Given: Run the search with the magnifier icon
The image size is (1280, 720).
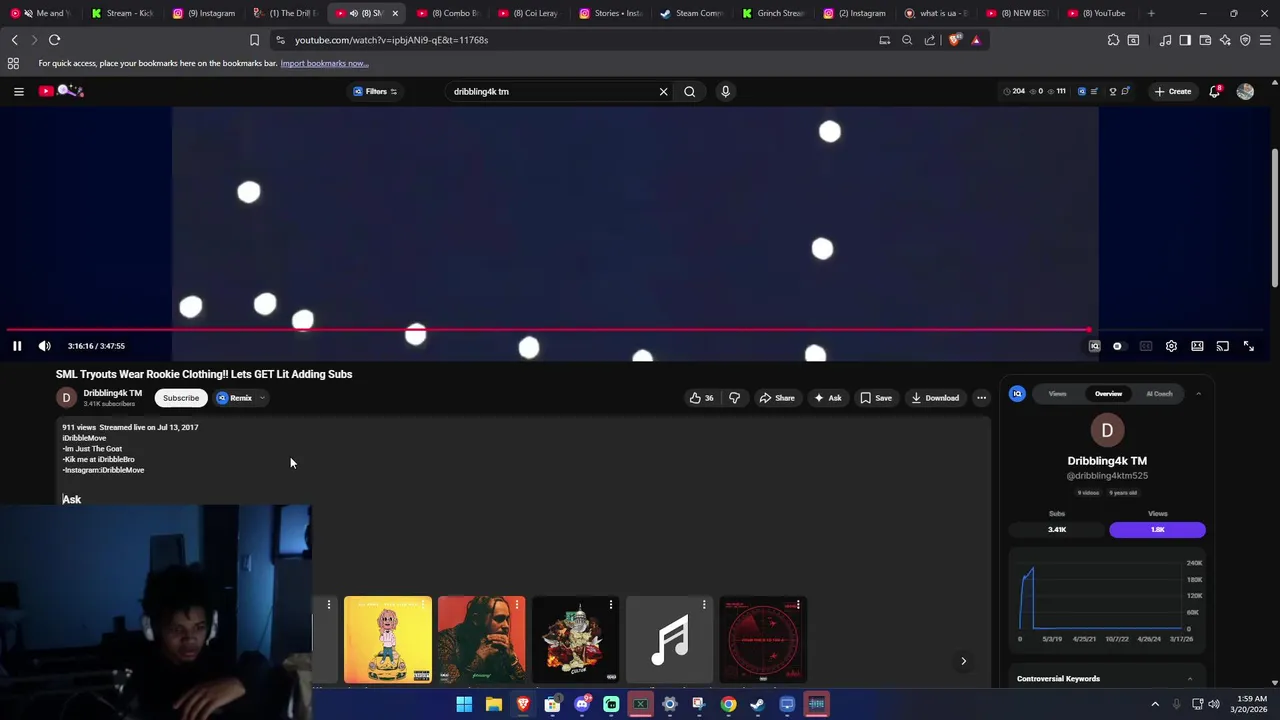Looking at the screenshot, I should (690, 91).
